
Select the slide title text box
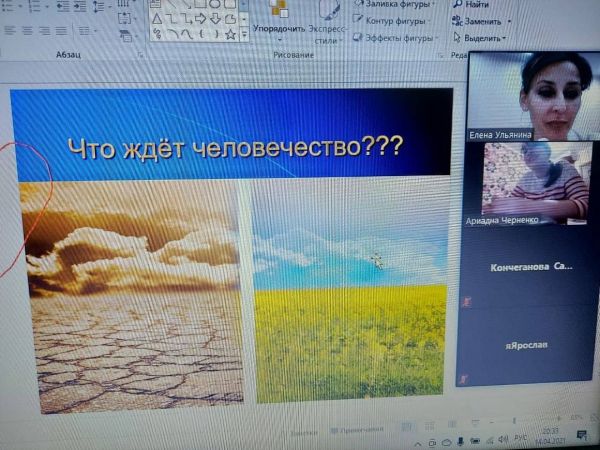235,147
